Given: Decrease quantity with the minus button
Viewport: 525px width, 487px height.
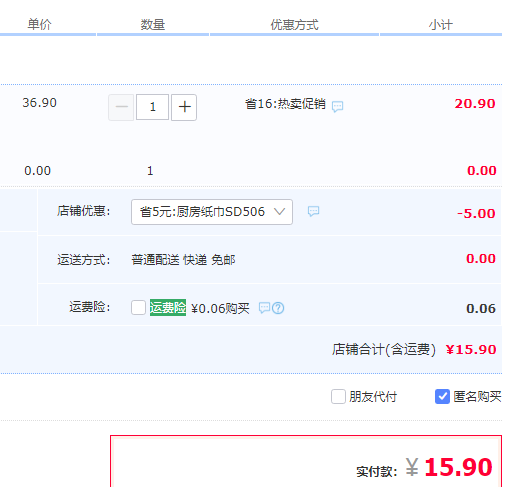Looking at the screenshot, I should point(121,107).
